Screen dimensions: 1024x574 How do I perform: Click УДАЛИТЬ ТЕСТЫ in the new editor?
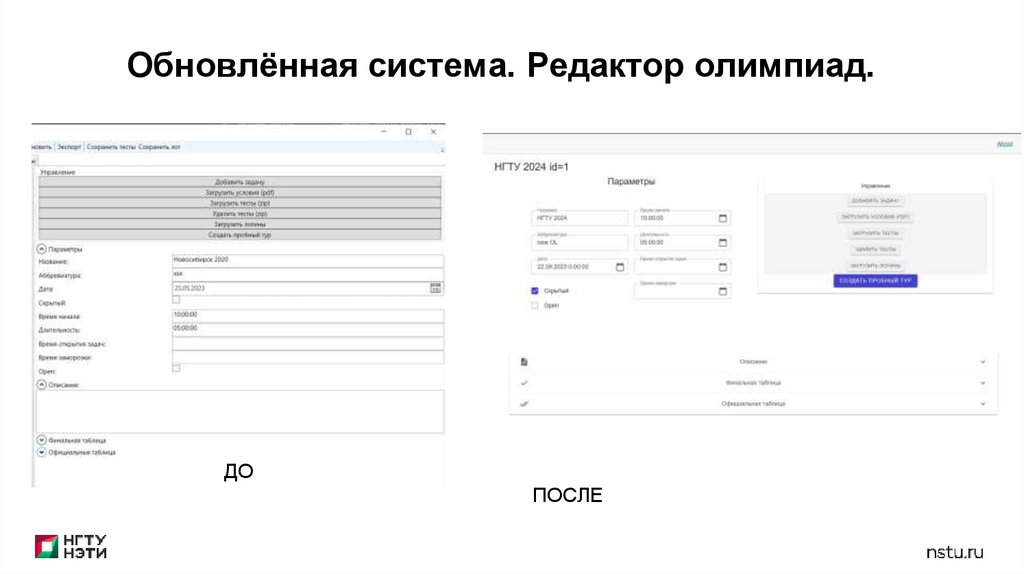click(x=875, y=249)
